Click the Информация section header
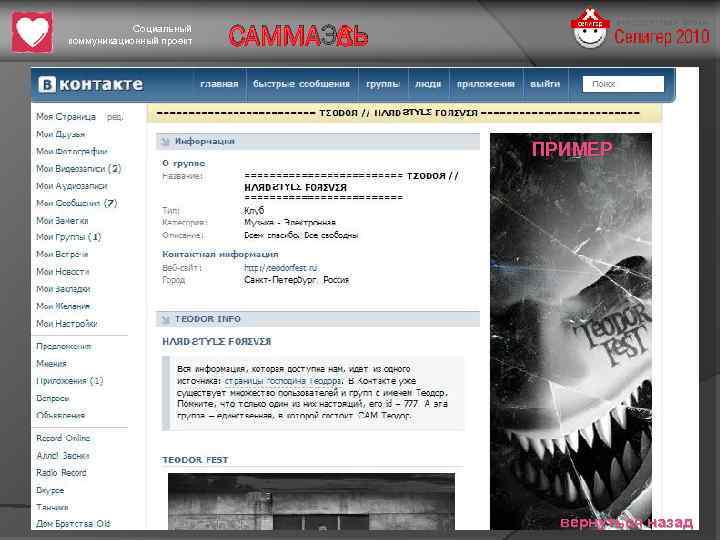Screen dimensions: 720x540 pyautogui.click(x=318, y=141)
